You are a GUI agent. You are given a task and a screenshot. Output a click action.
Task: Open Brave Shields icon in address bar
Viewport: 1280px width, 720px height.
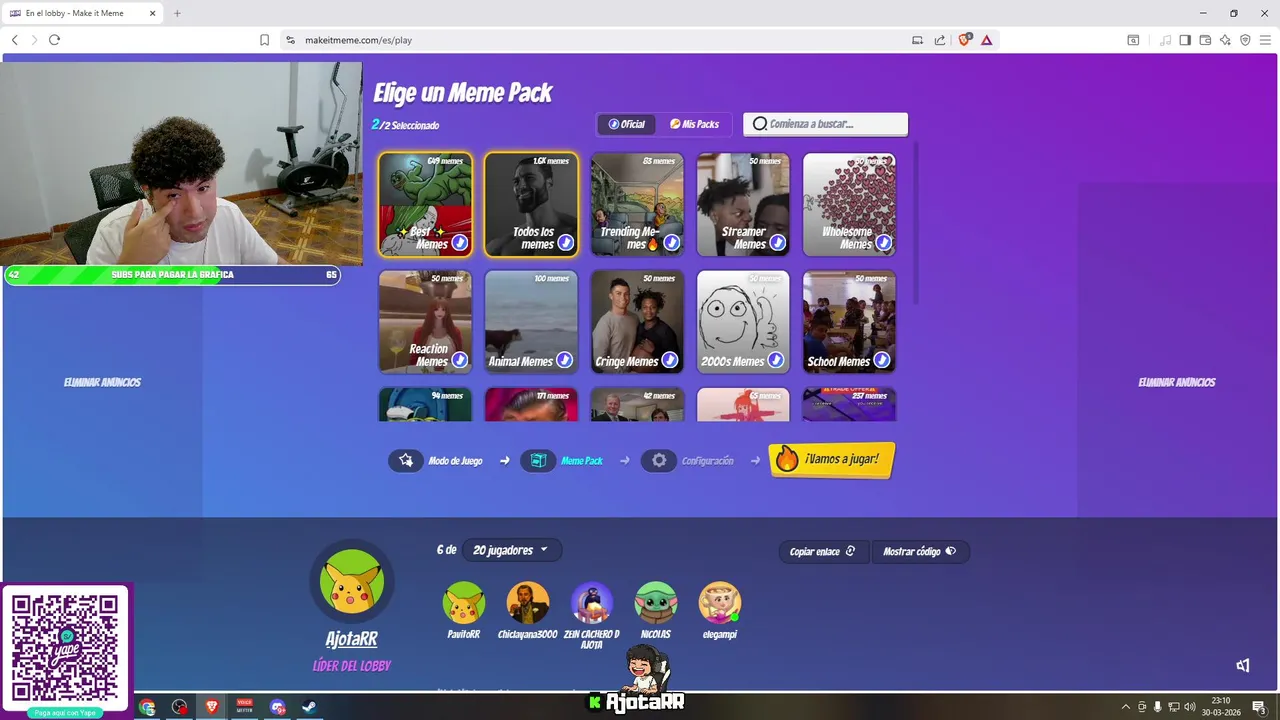(964, 40)
